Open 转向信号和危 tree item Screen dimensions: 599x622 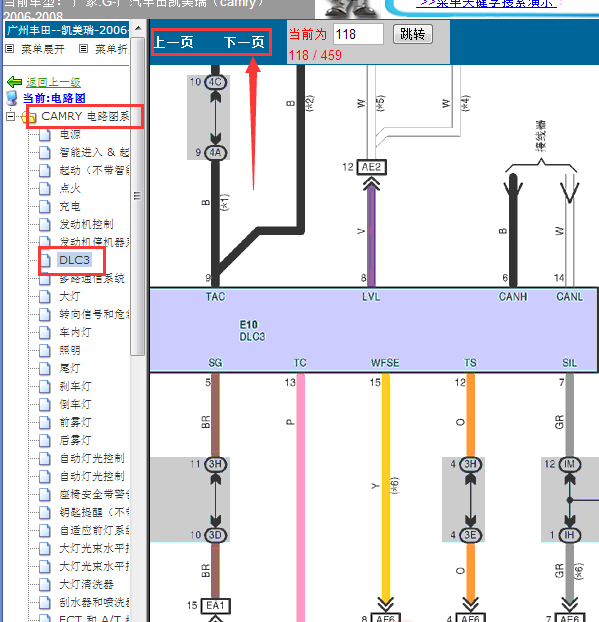94,314
